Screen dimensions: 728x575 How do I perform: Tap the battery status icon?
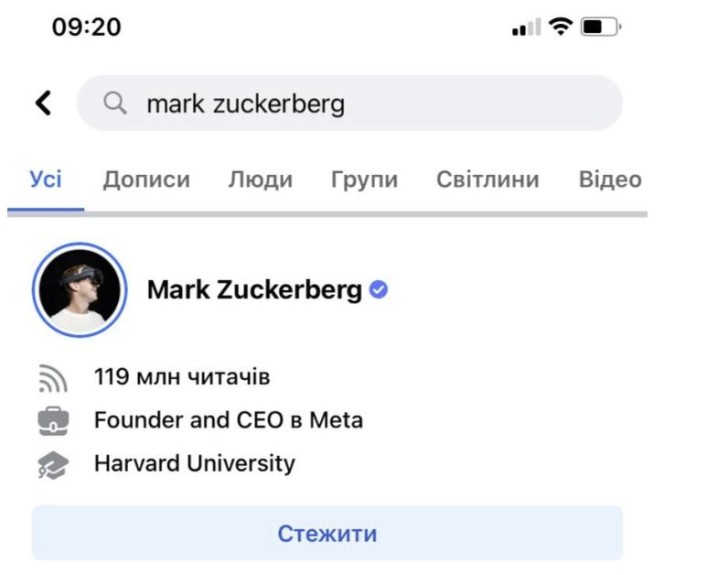point(602,29)
